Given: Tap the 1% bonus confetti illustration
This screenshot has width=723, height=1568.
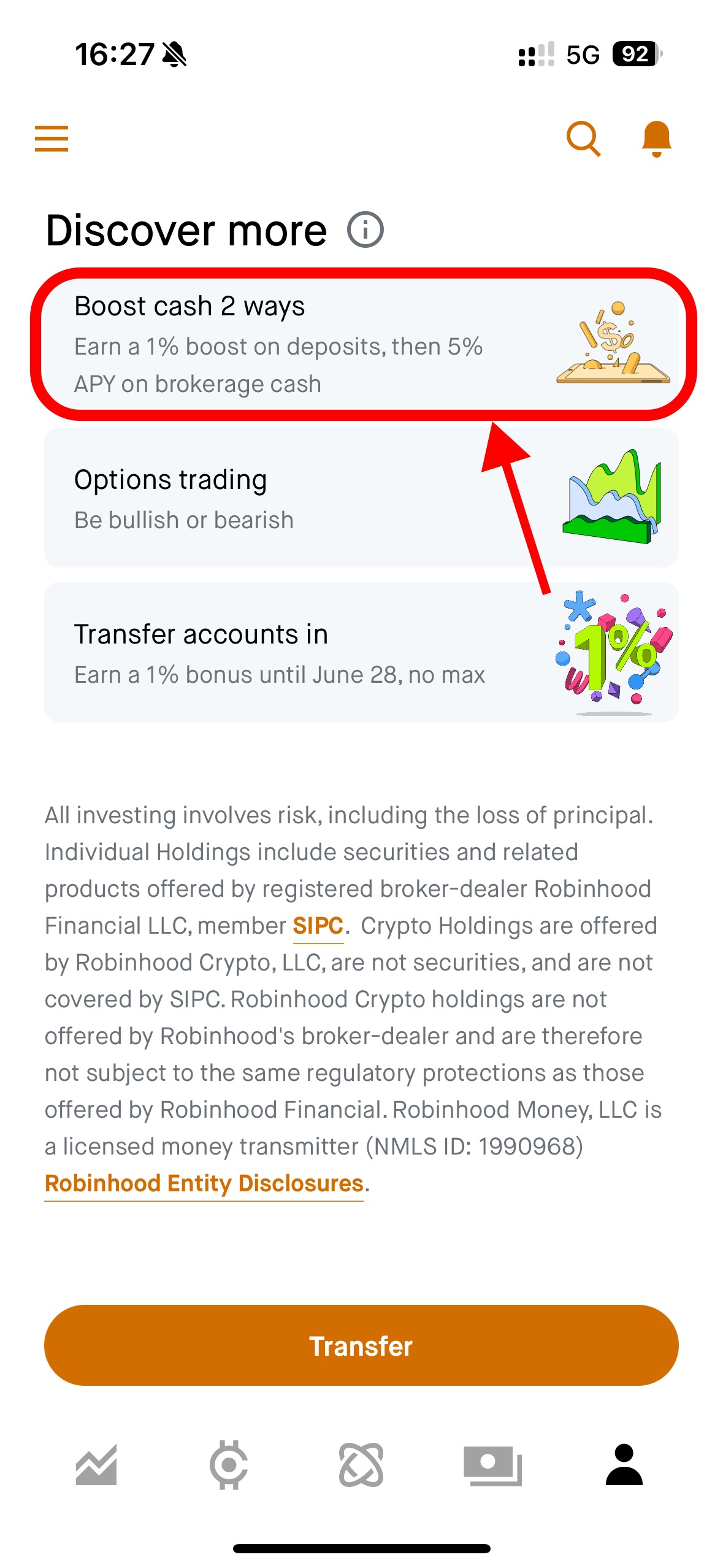Looking at the screenshot, I should click(x=613, y=653).
